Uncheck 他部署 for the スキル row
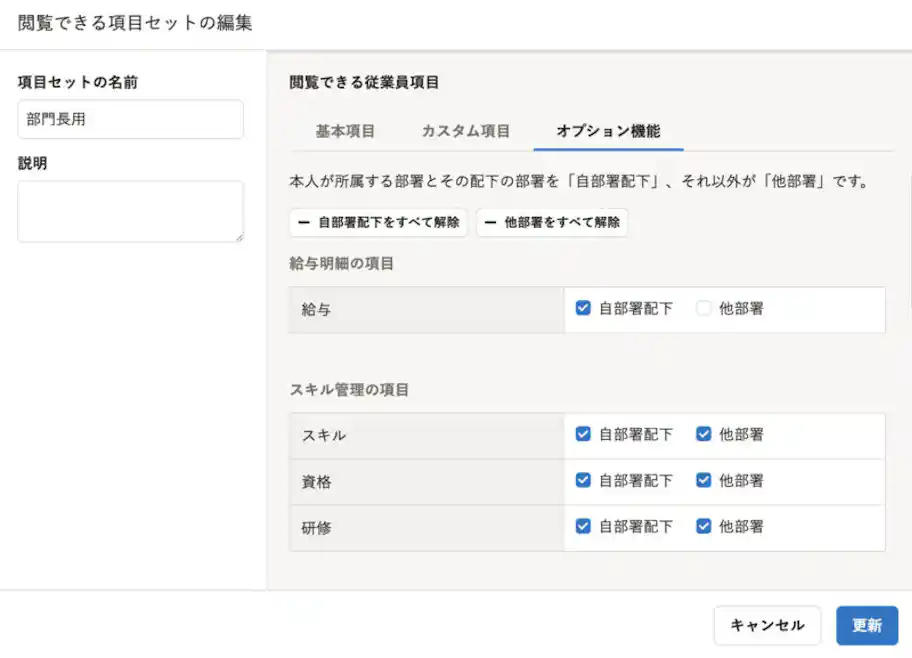912x658 pixels. 704,435
